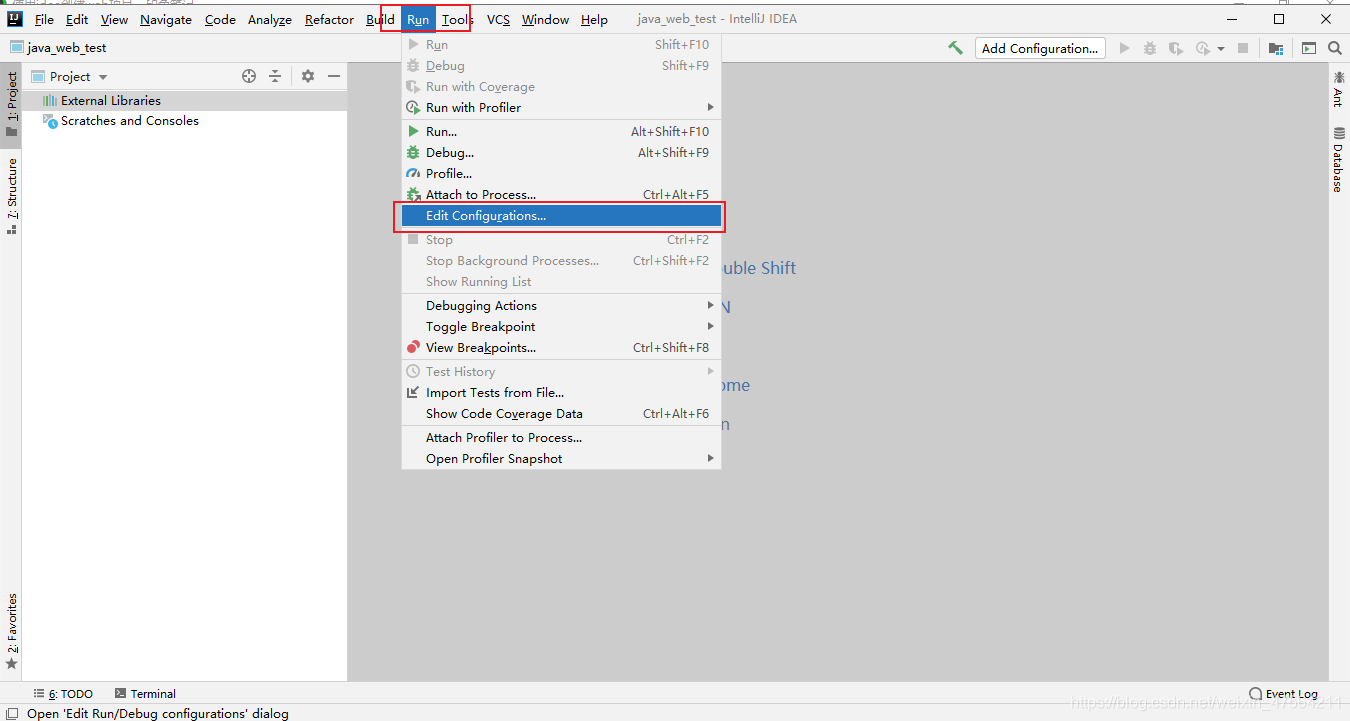
Task: Open the Edit menu
Action: coord(77,19)
